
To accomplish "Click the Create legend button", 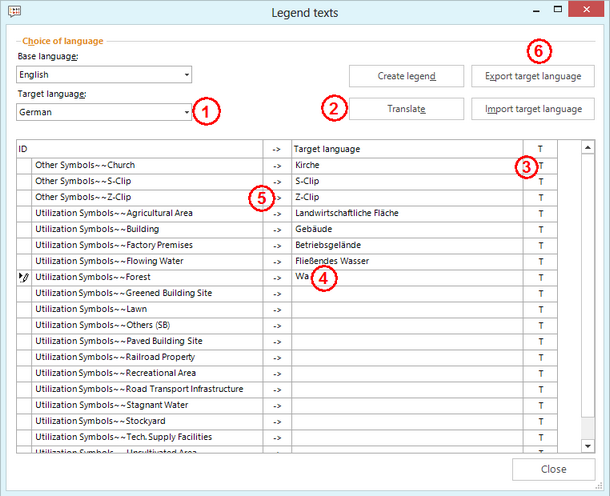I will click(406, 76).
